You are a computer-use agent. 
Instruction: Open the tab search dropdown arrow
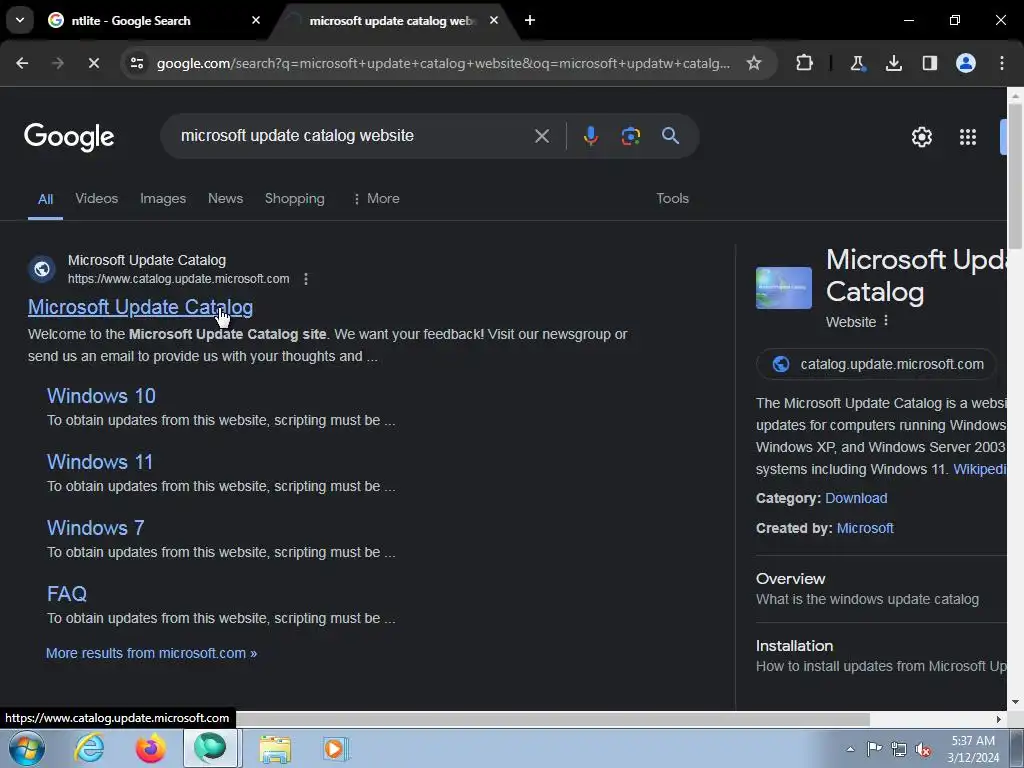(x=20, y=20)
